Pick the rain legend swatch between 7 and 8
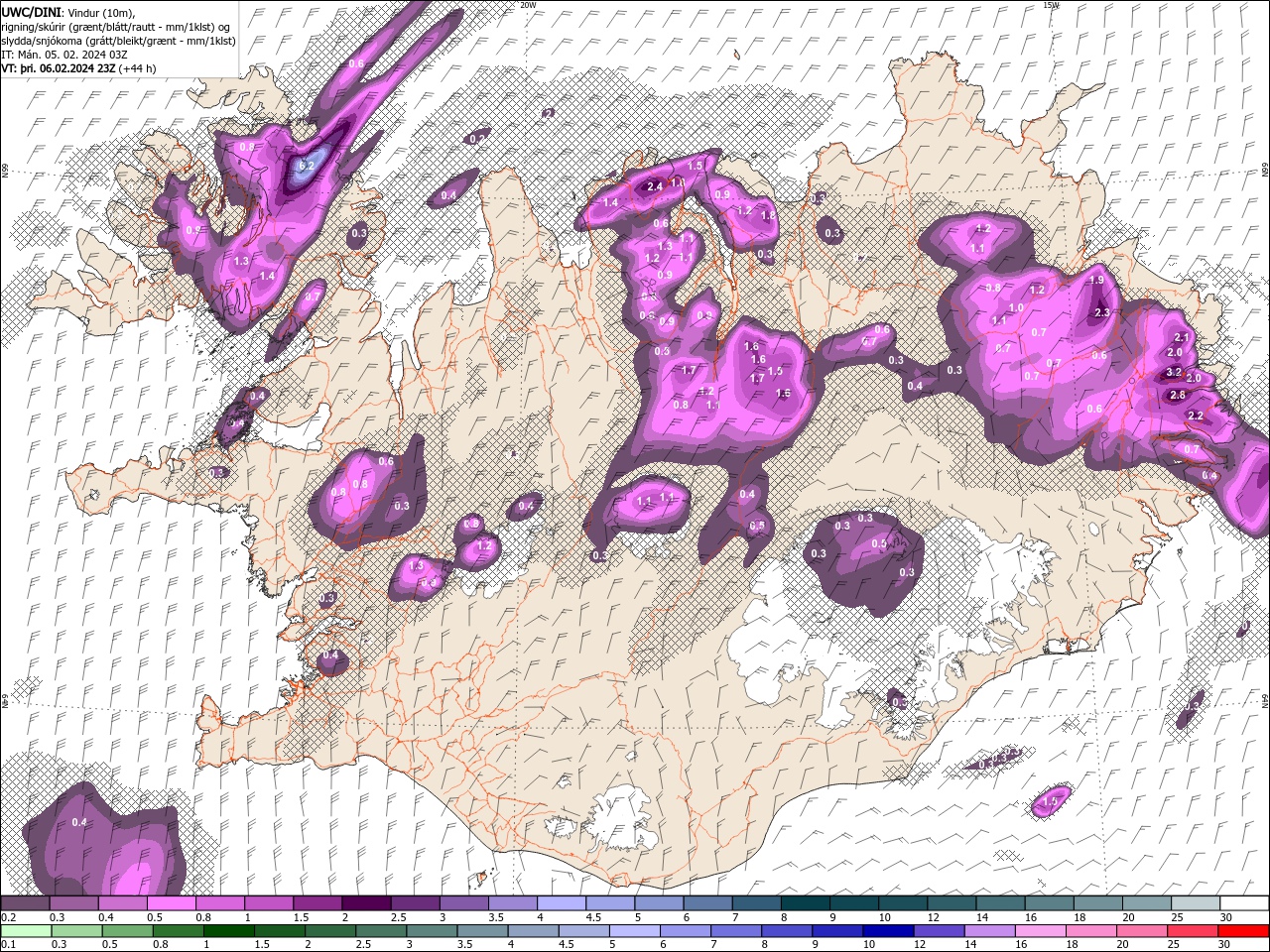 [736, 931]
